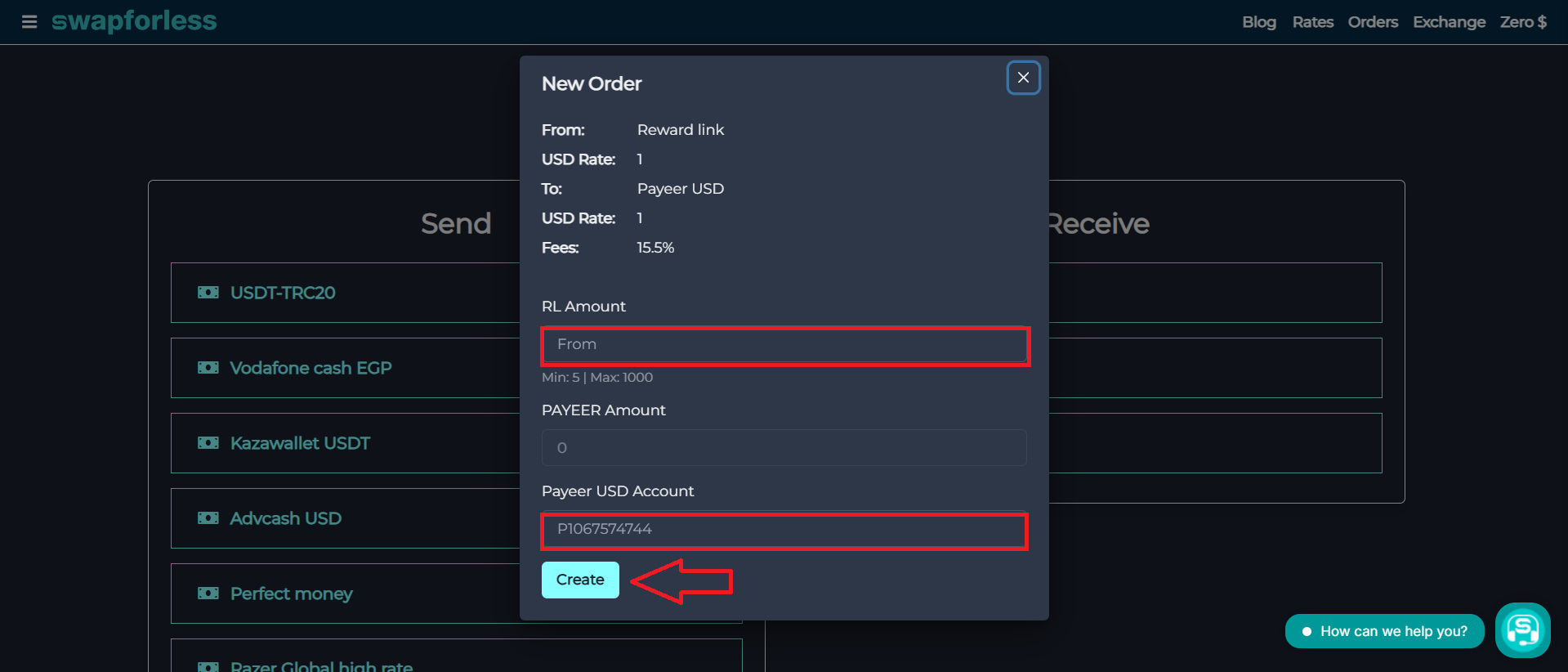
Task: Click the swapforless logo
Action: pyautogui.click(x=134, y=20)
